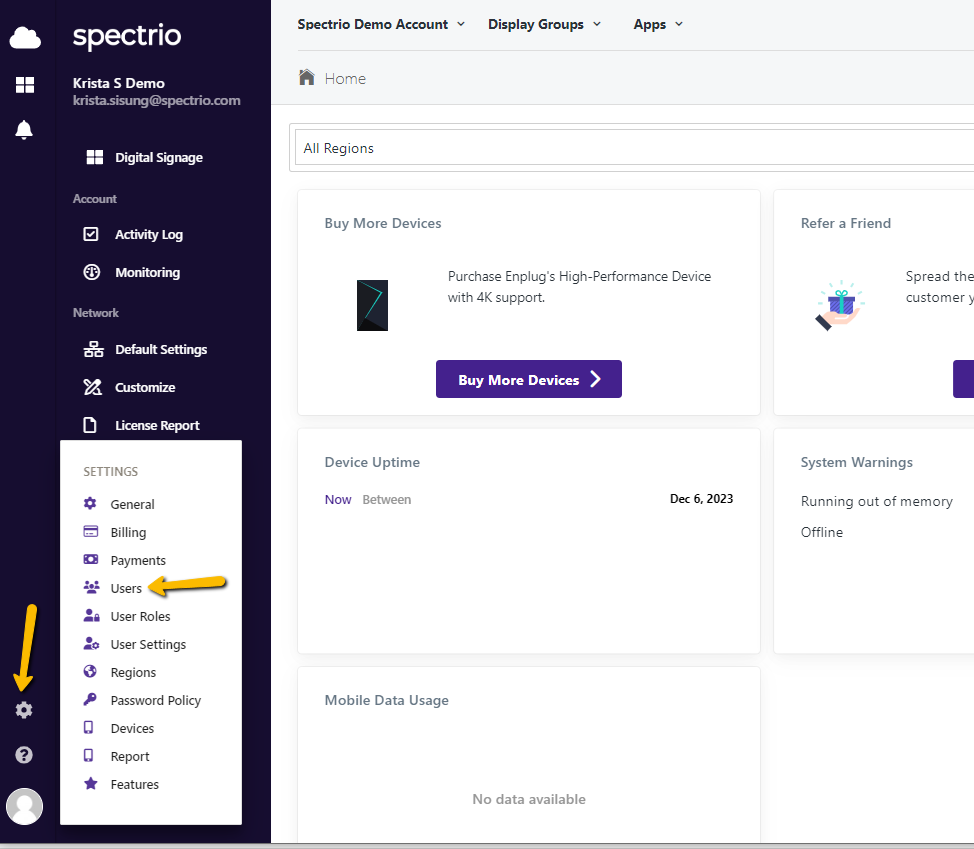Click the apps grid icon in left rail

(24, 85)
